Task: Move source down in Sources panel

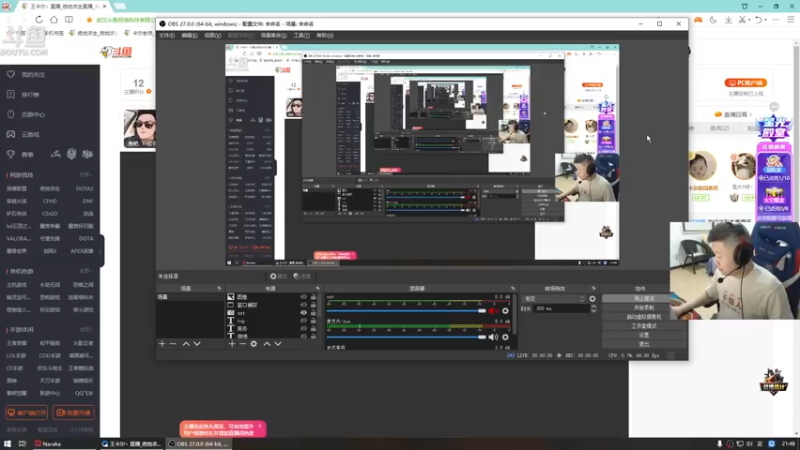Action: coord(278,344)
